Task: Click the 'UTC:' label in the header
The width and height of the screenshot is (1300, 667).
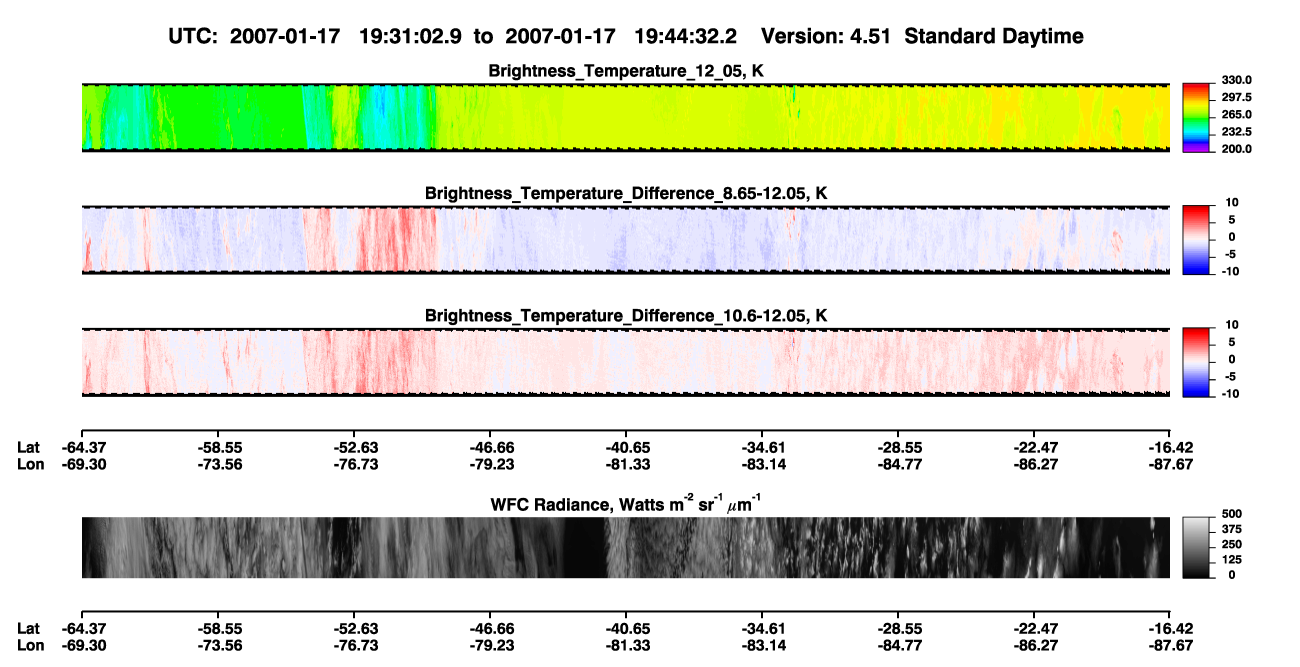Action: pos(194,37)
